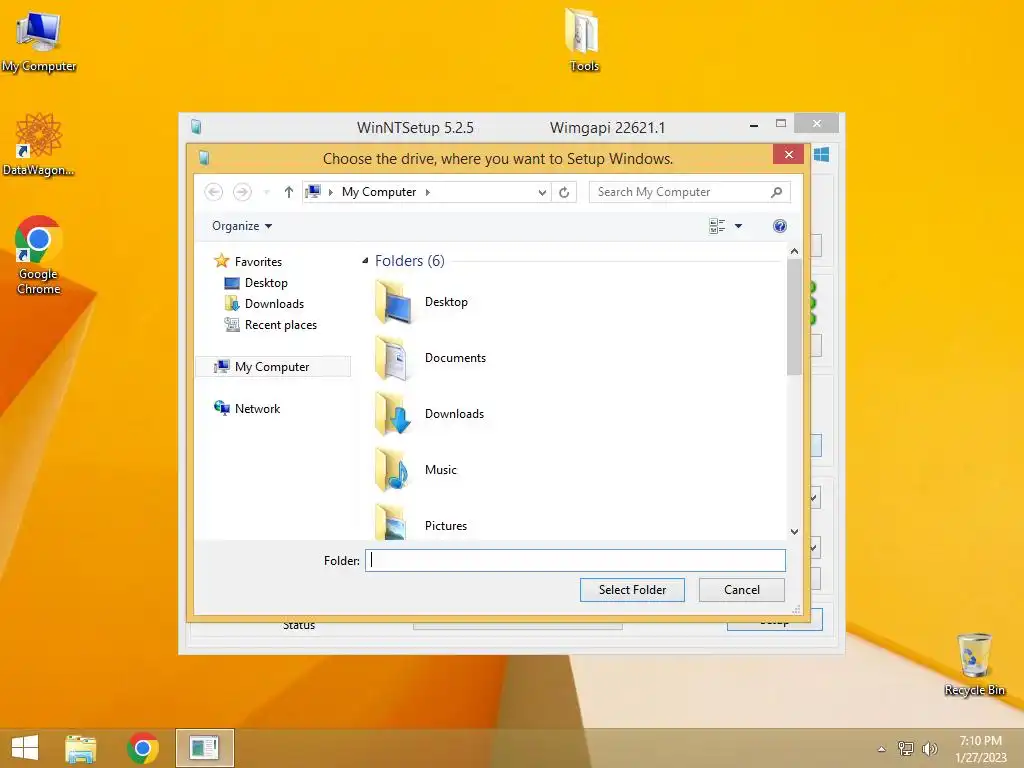Open recent locations dropdown arrow
This screenshot has width=1024, height=768.
[x=266, y=192]
